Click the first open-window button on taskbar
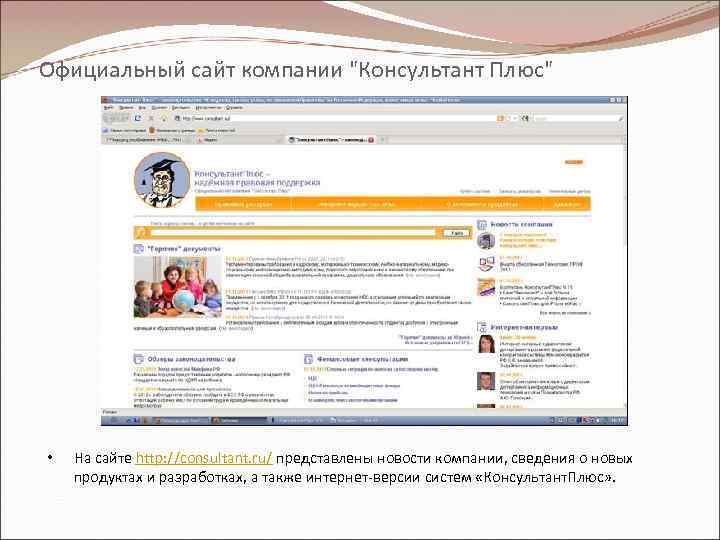Screen dimensions: 720x540 click(x=180, y=420)
